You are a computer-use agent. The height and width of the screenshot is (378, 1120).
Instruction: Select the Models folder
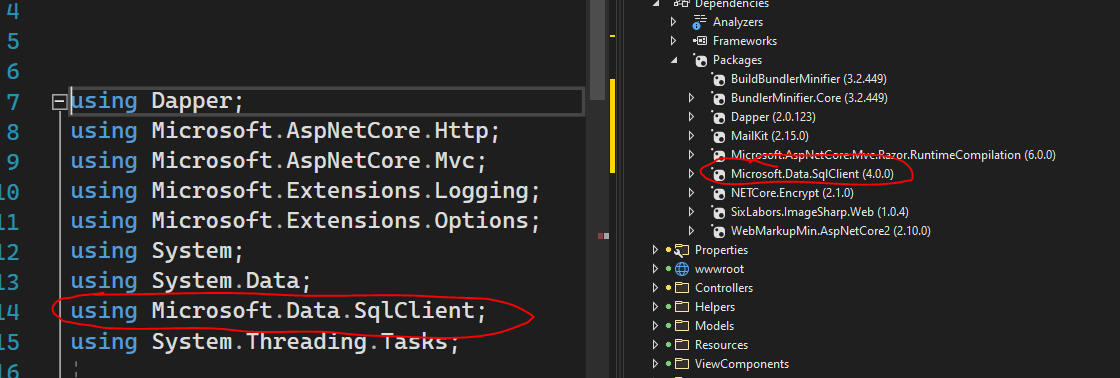point(714,326)
